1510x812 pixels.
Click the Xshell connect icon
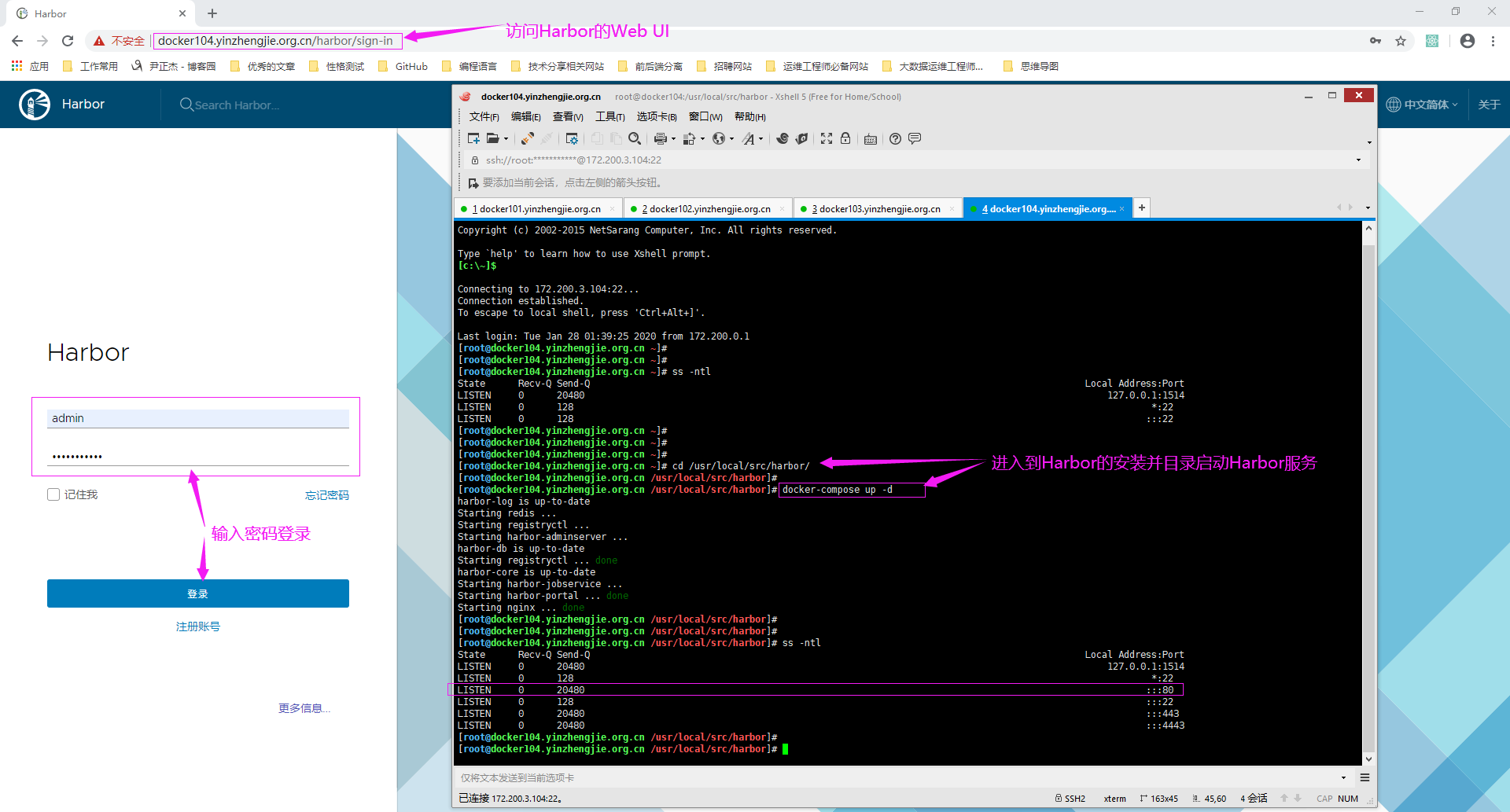pyautogui.click(x=527, y=138)
